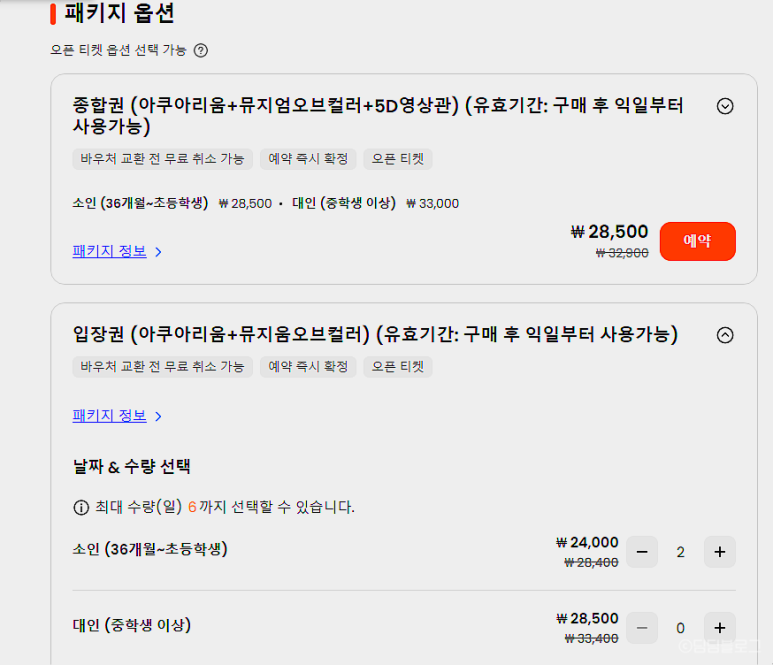Add one 대인 ticket with plus

[x=720, y=628]
